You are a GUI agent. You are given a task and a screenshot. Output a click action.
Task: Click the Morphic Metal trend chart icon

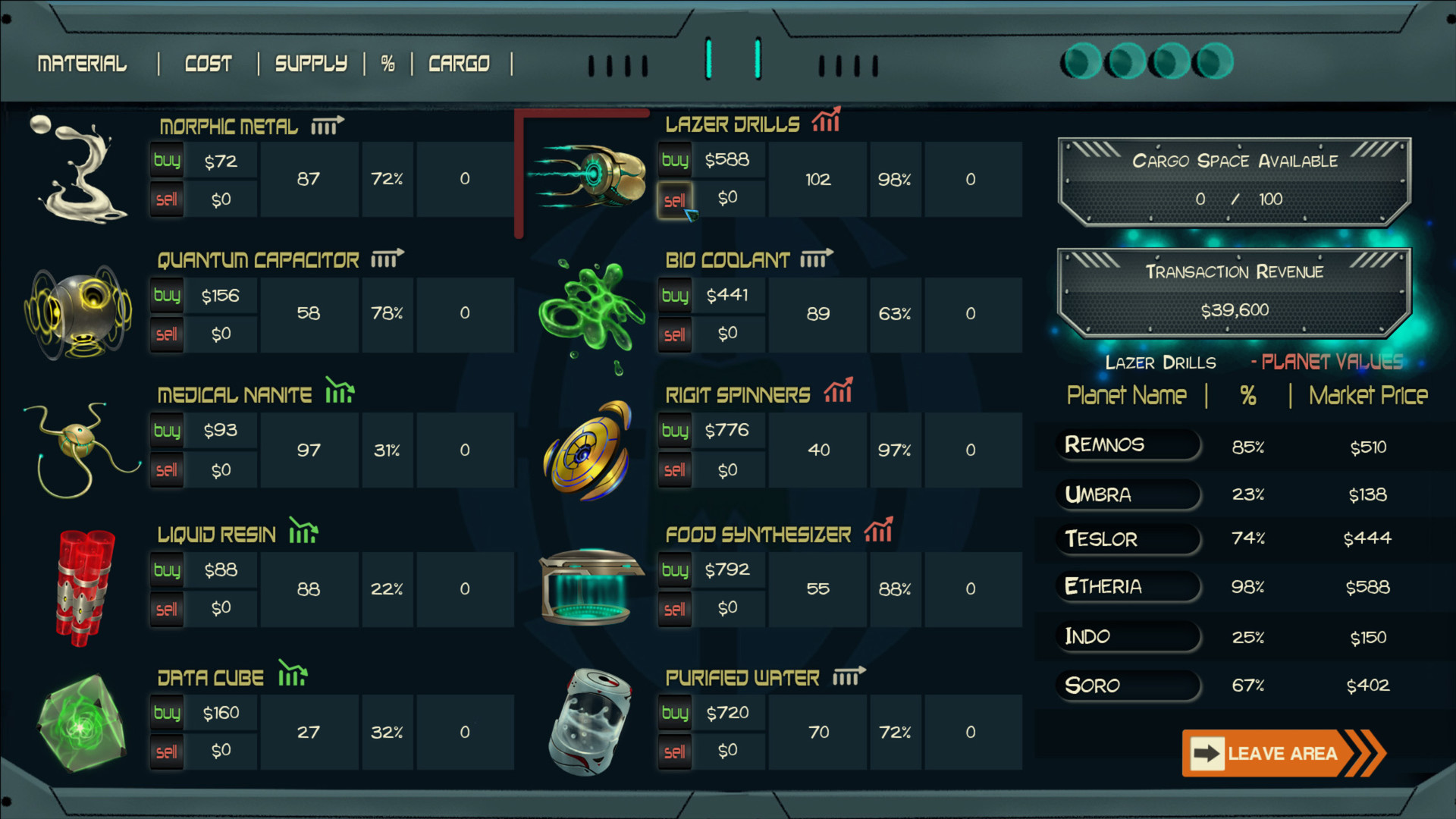[328, 125]
